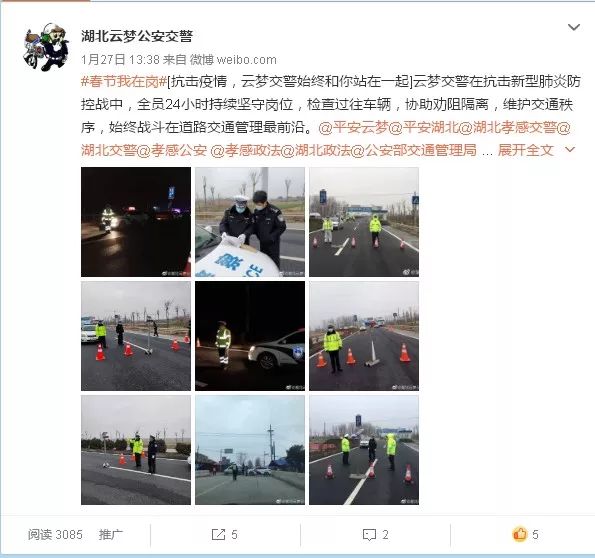Open the bottom-right checkpoint photo
Image resolution: width=595 pixels, height=558 pixels.
[364, 450]
